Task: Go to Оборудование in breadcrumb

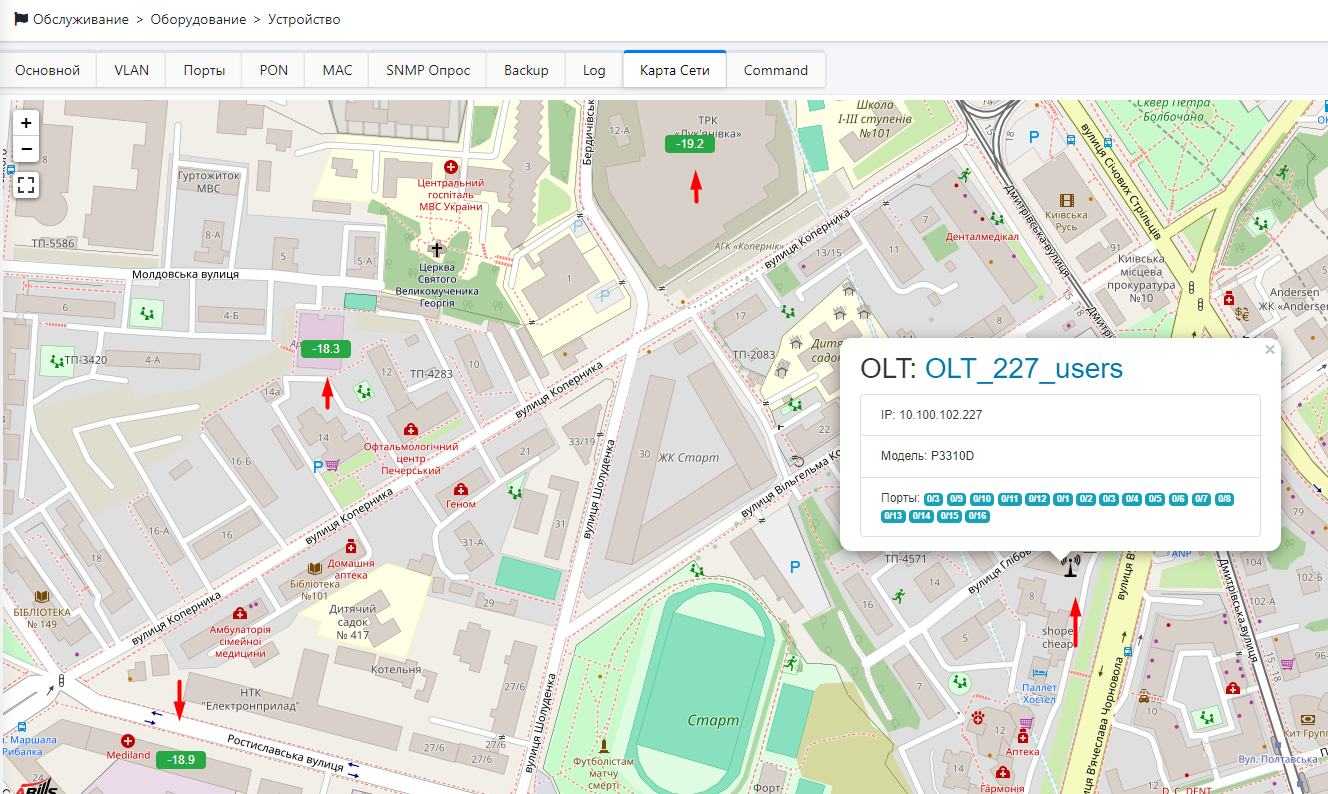Action: coord(198,19)
